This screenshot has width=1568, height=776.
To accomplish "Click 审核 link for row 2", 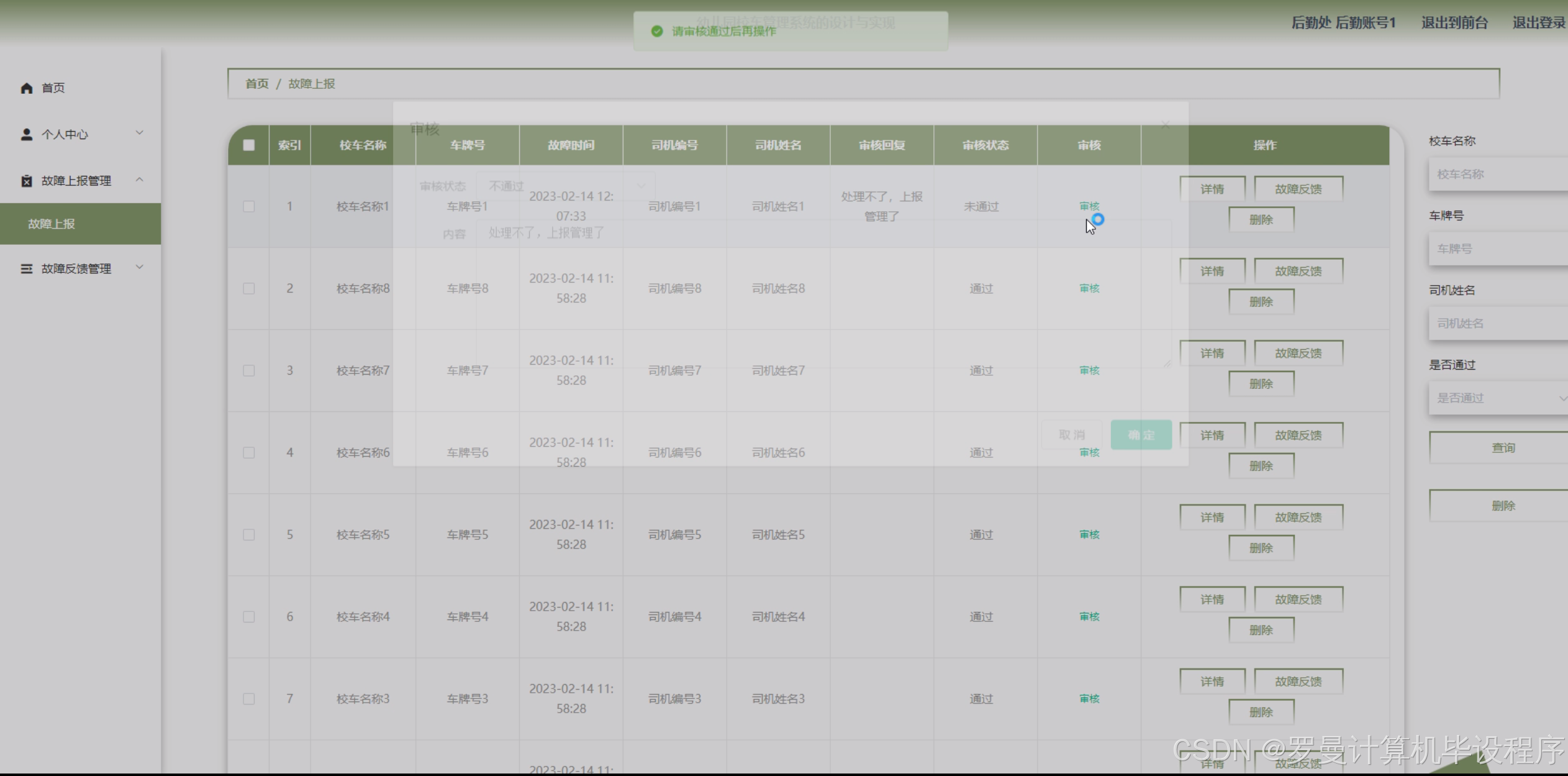I will [x=1089, y=288].
